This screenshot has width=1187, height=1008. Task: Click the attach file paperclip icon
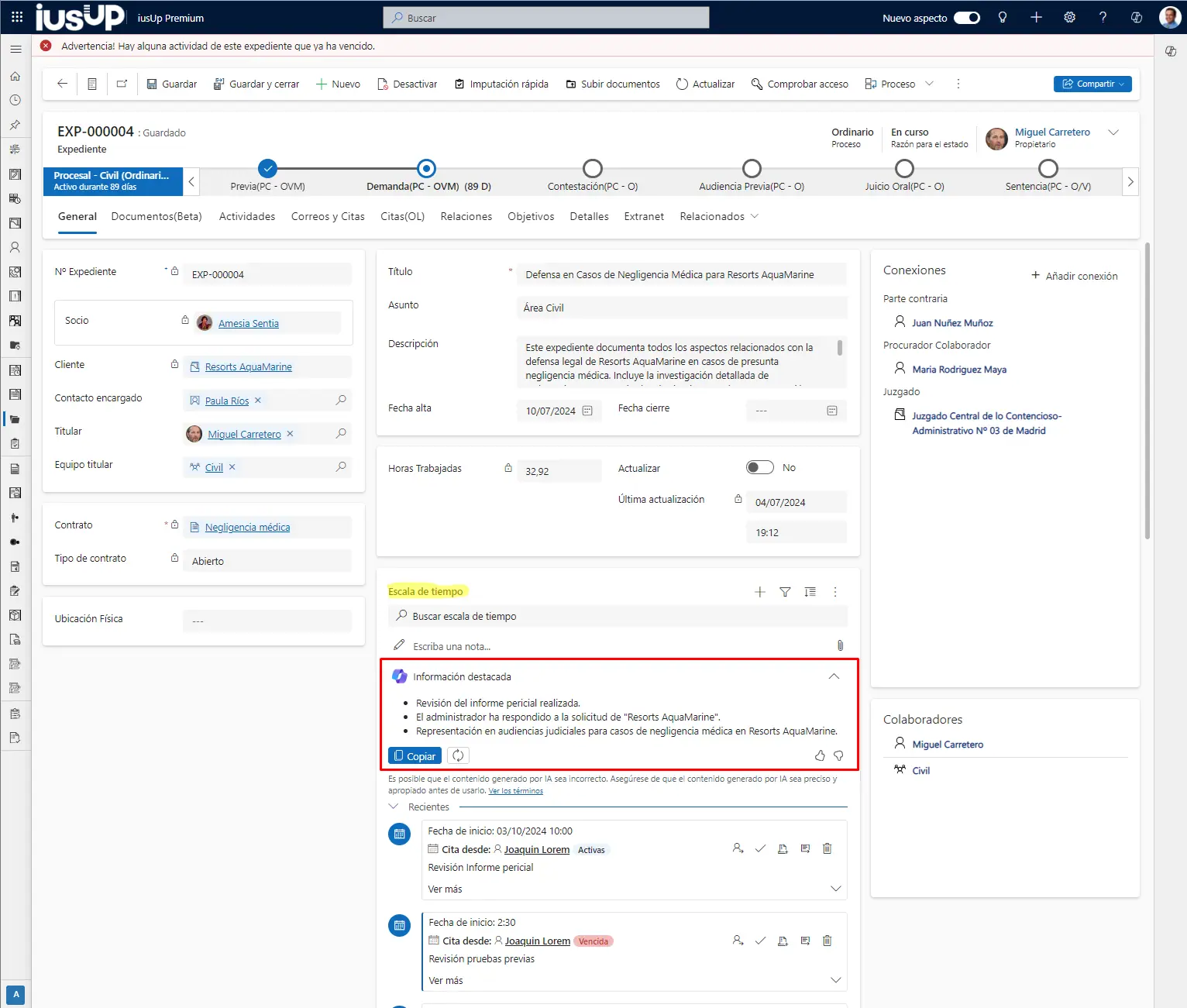(840, 645)
